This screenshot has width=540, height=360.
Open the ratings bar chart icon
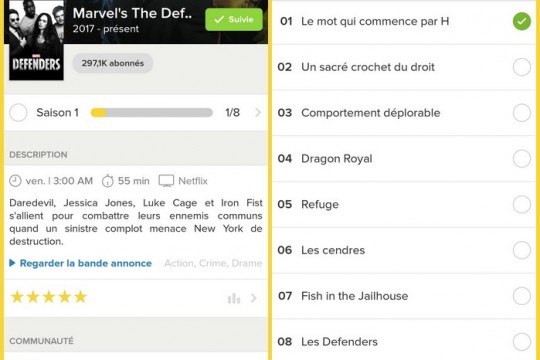[x=233, y=298]
